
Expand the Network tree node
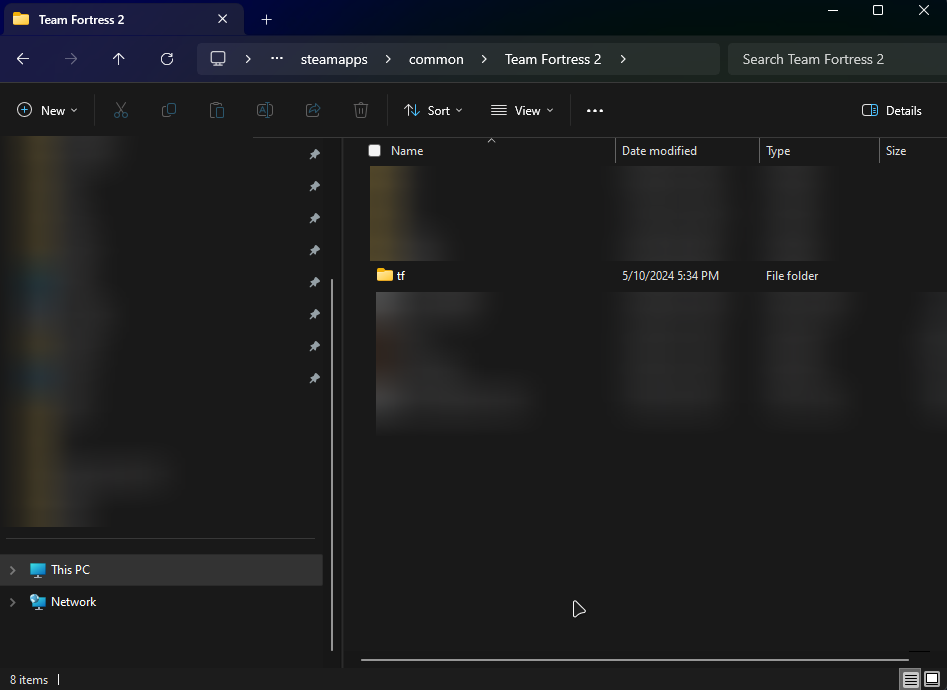point(13,602)
